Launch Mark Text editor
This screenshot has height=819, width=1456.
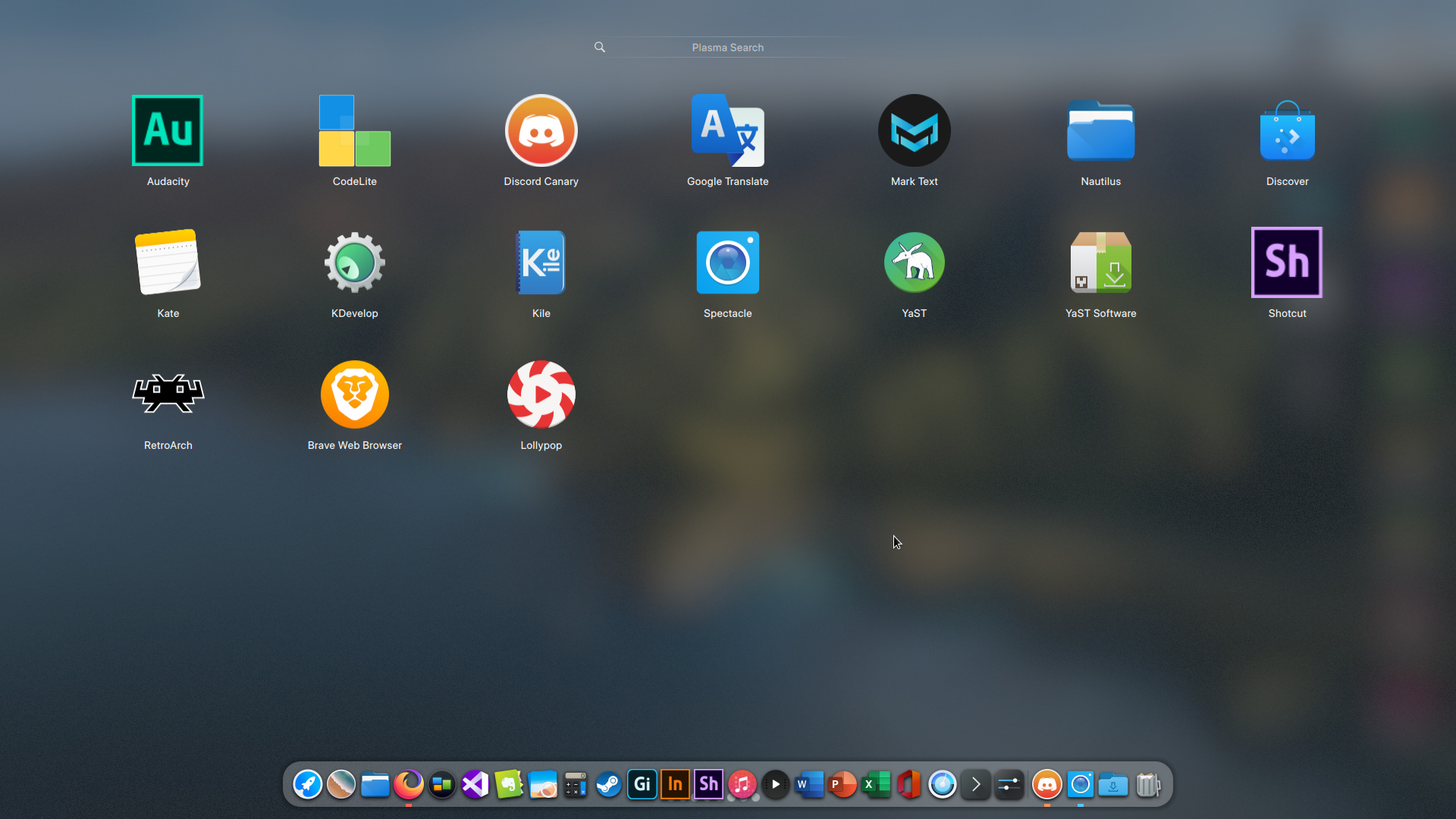tap(914, 130)
